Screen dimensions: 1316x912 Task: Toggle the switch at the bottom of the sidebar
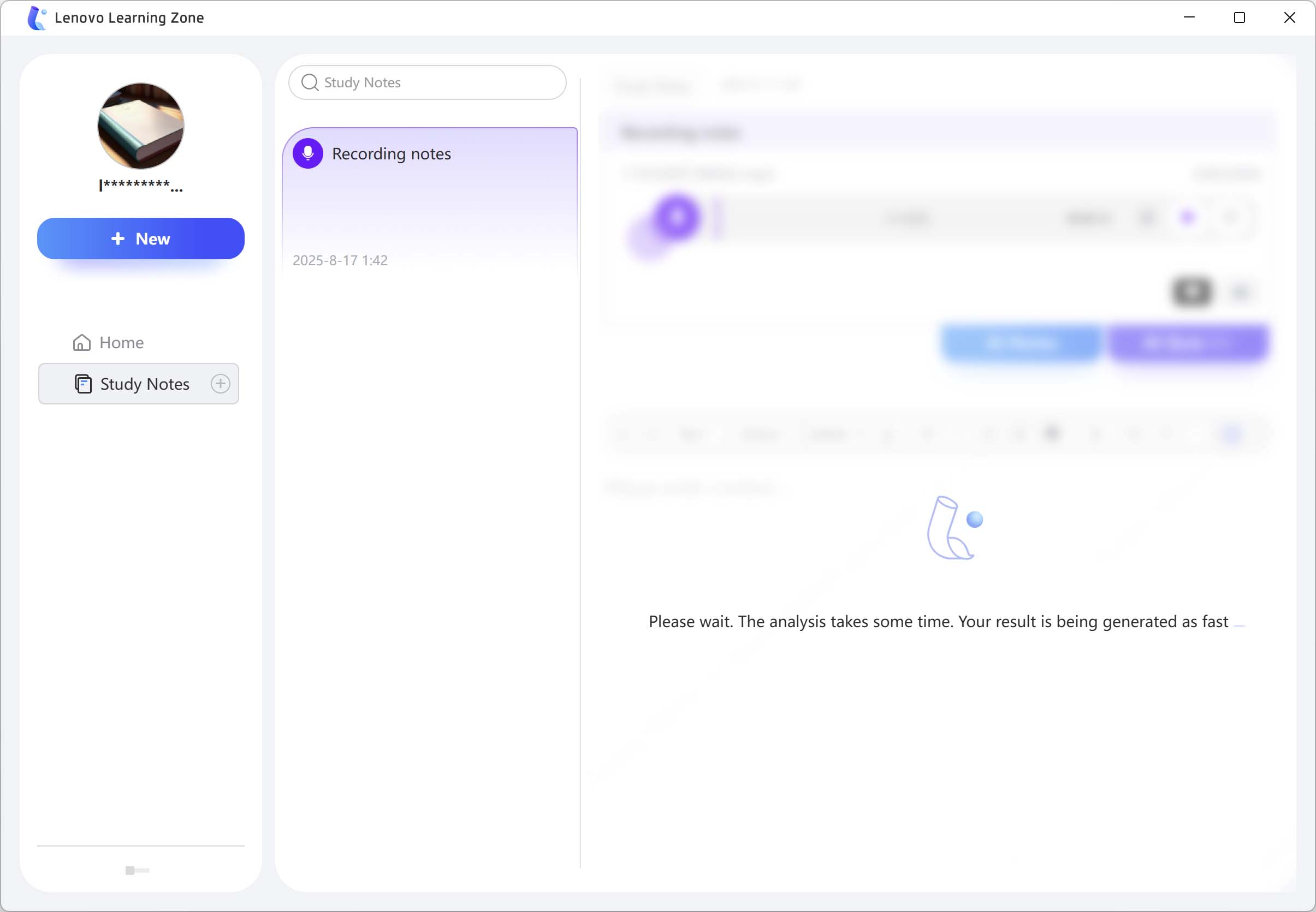point(136,871)
